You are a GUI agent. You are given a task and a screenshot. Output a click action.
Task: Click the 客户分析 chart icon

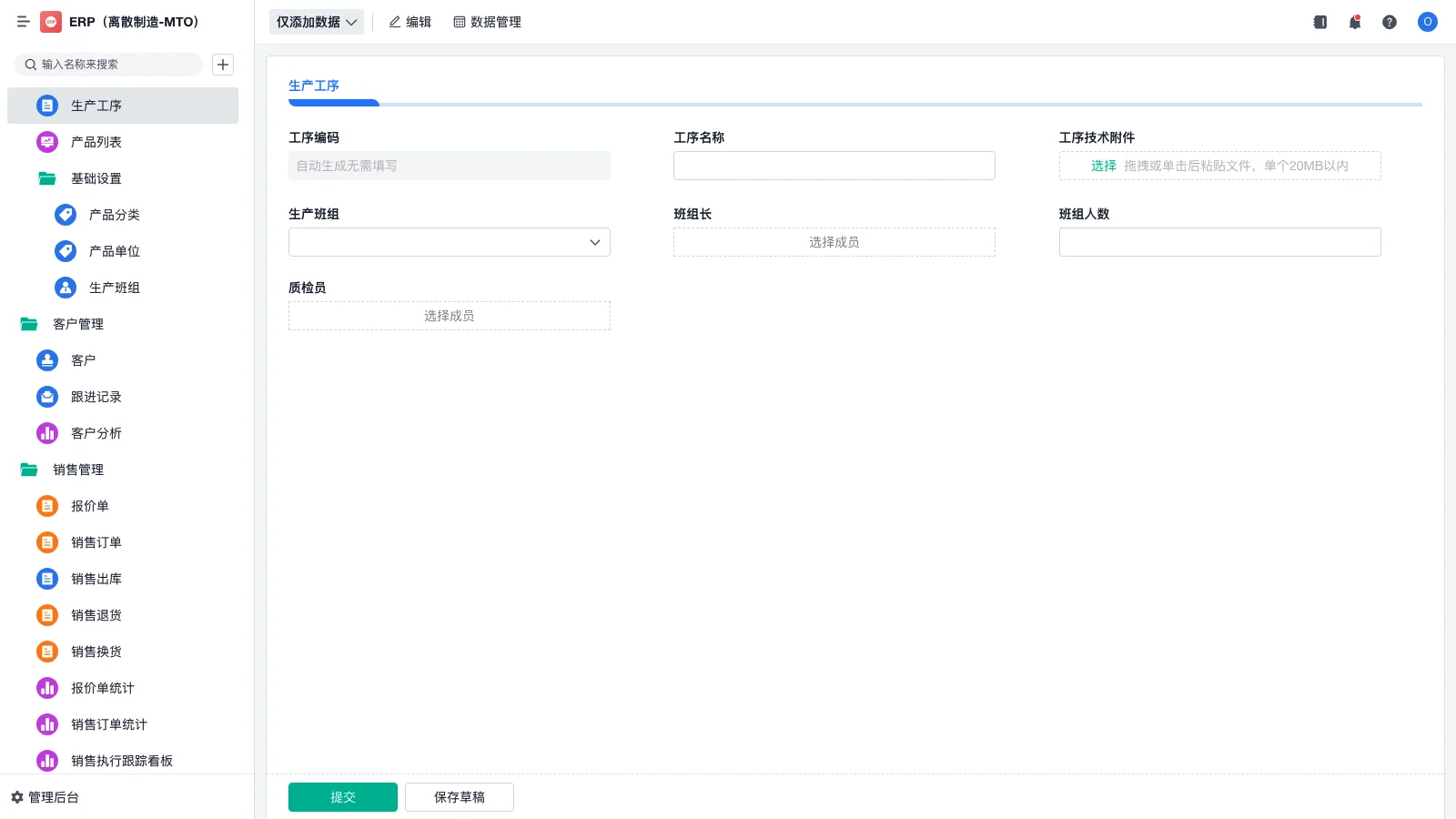46,432
